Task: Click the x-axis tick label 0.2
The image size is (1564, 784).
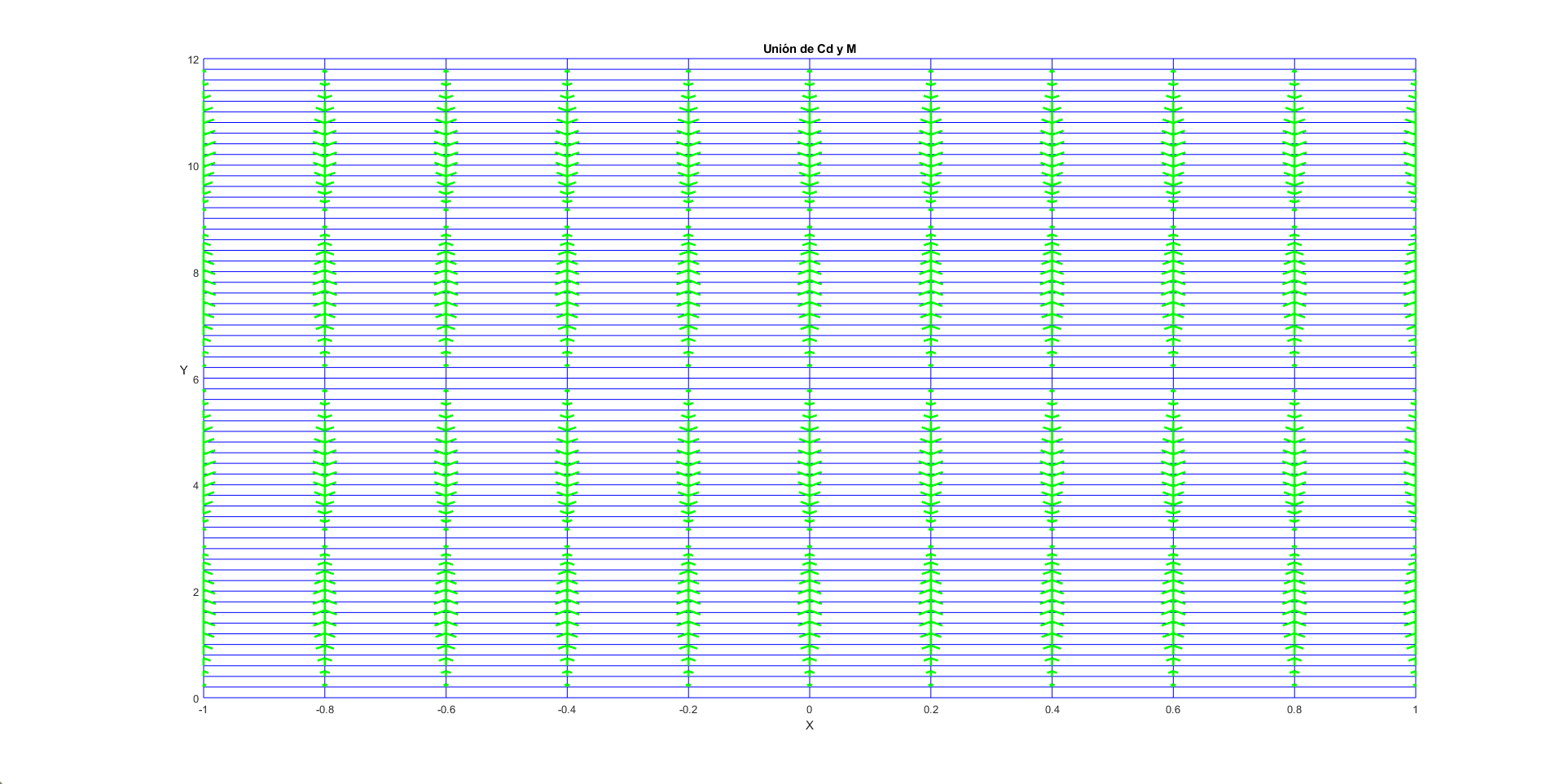Action: [930, 710]
